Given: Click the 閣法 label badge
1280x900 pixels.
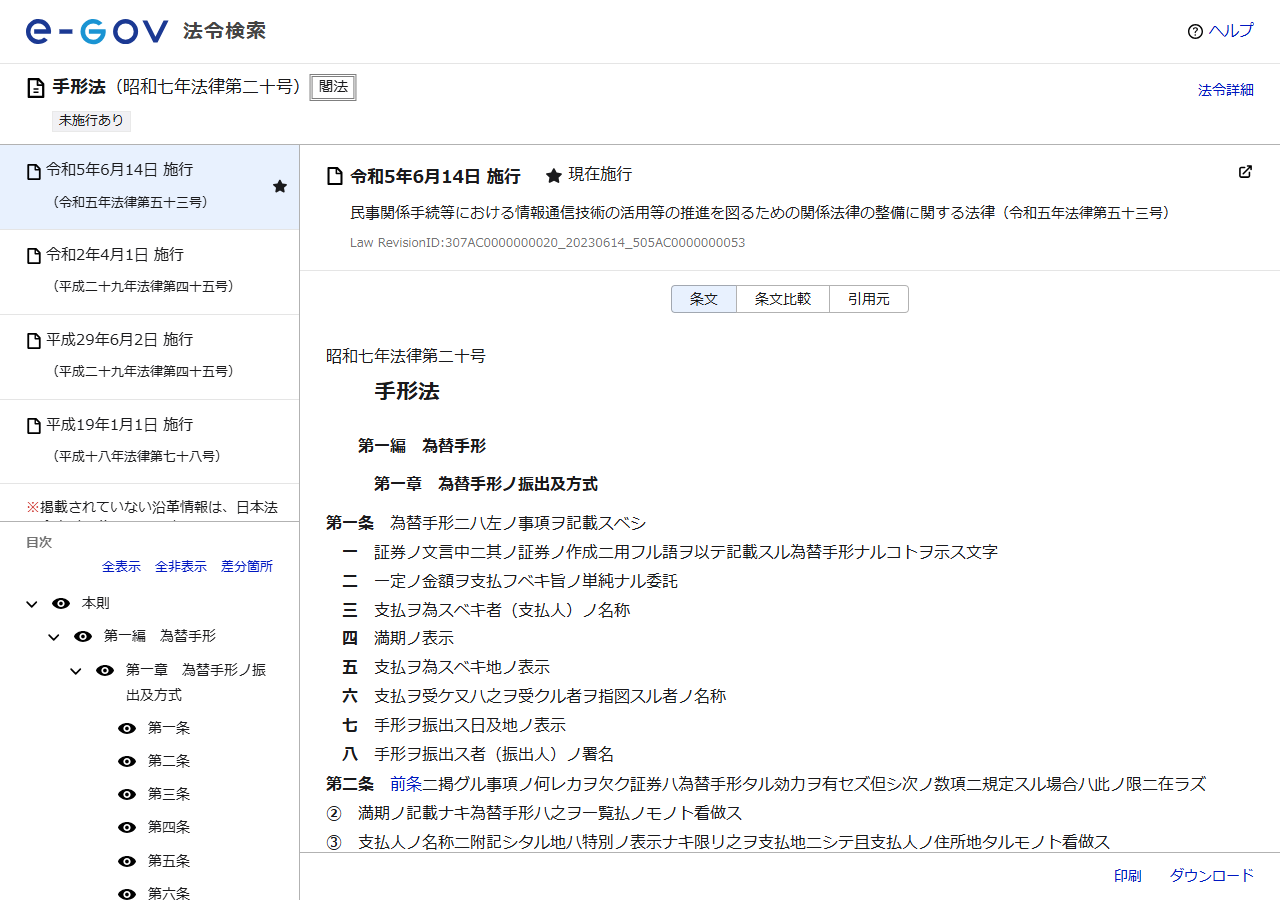Looking at the screenshot, I should pyautogui.click(x=333, y=87).
